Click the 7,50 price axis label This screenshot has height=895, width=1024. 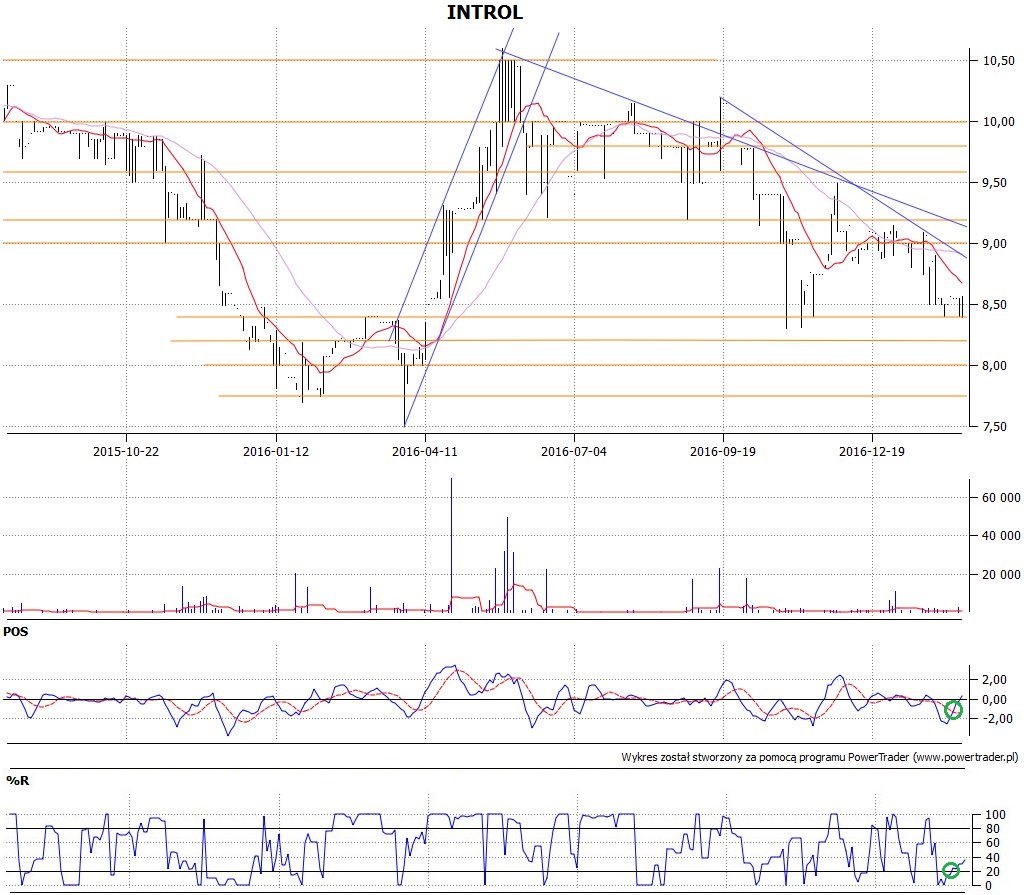(x=994, y=427)
